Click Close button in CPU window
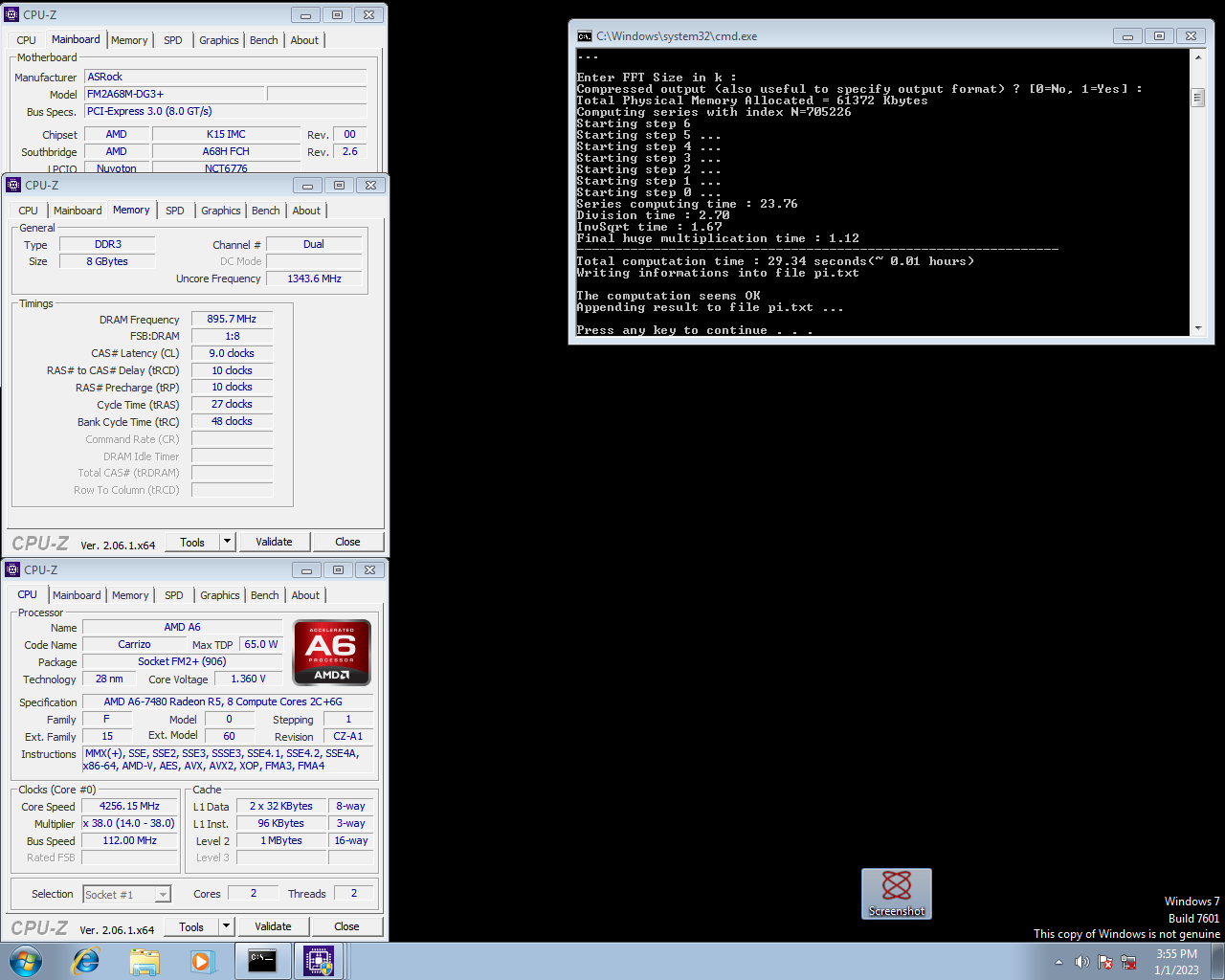Screen dimensions: 1225x980 click(x=346, y=926)
